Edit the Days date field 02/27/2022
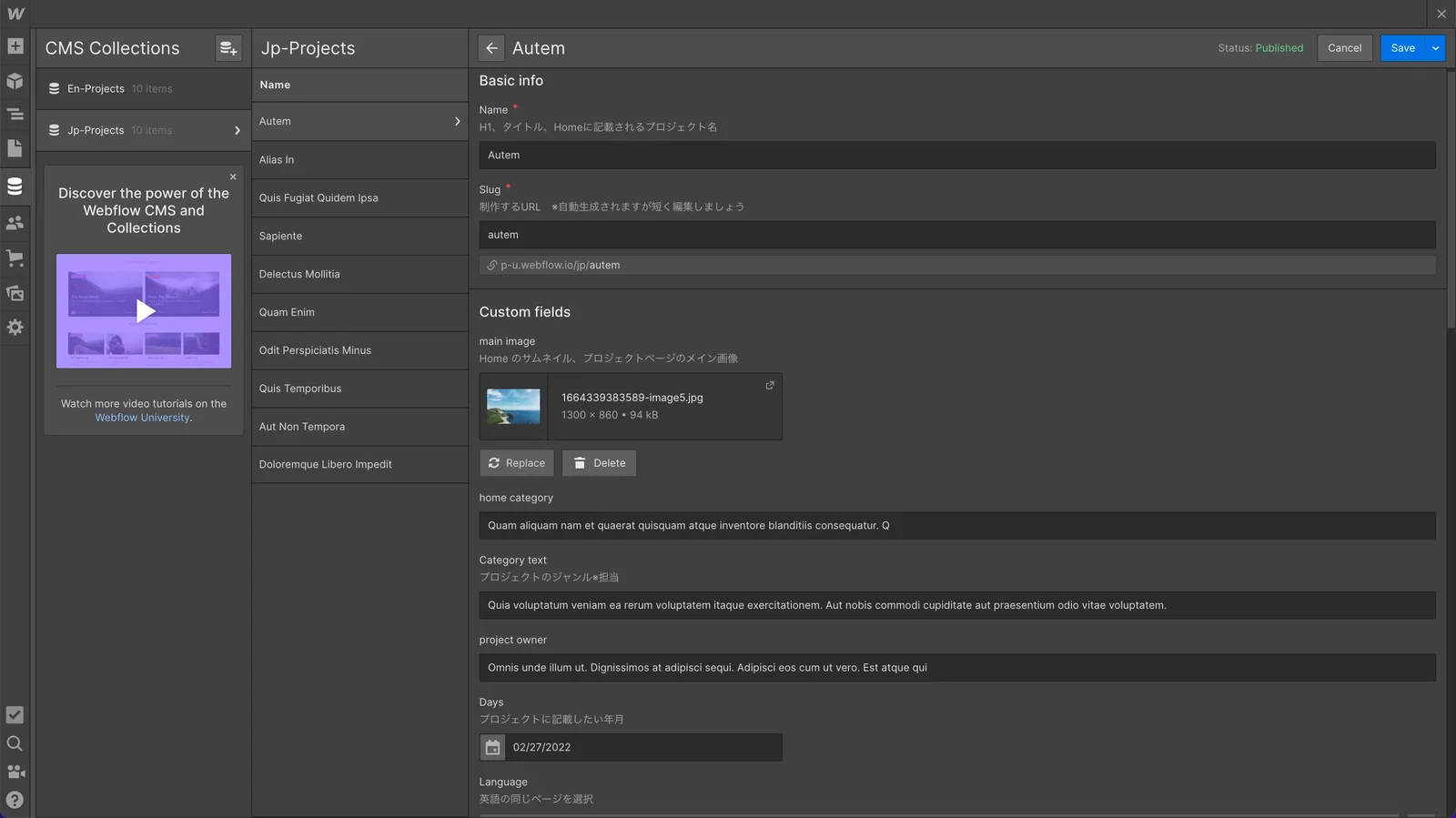Screen dimensions: 1456x818 pyautogui.click(x=643, y=747)
